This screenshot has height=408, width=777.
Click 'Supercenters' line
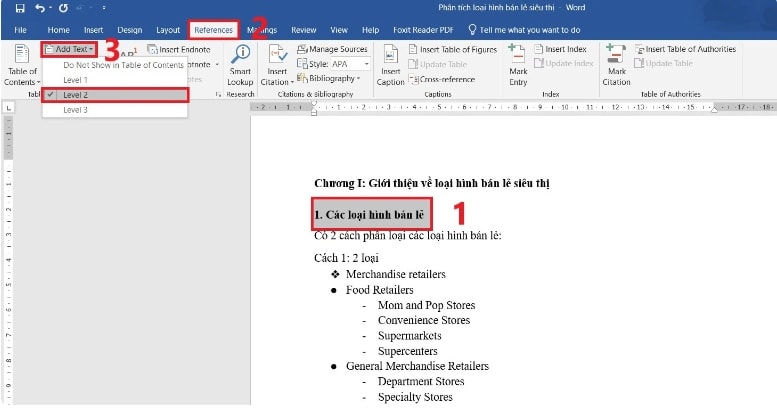coord(407,351)
